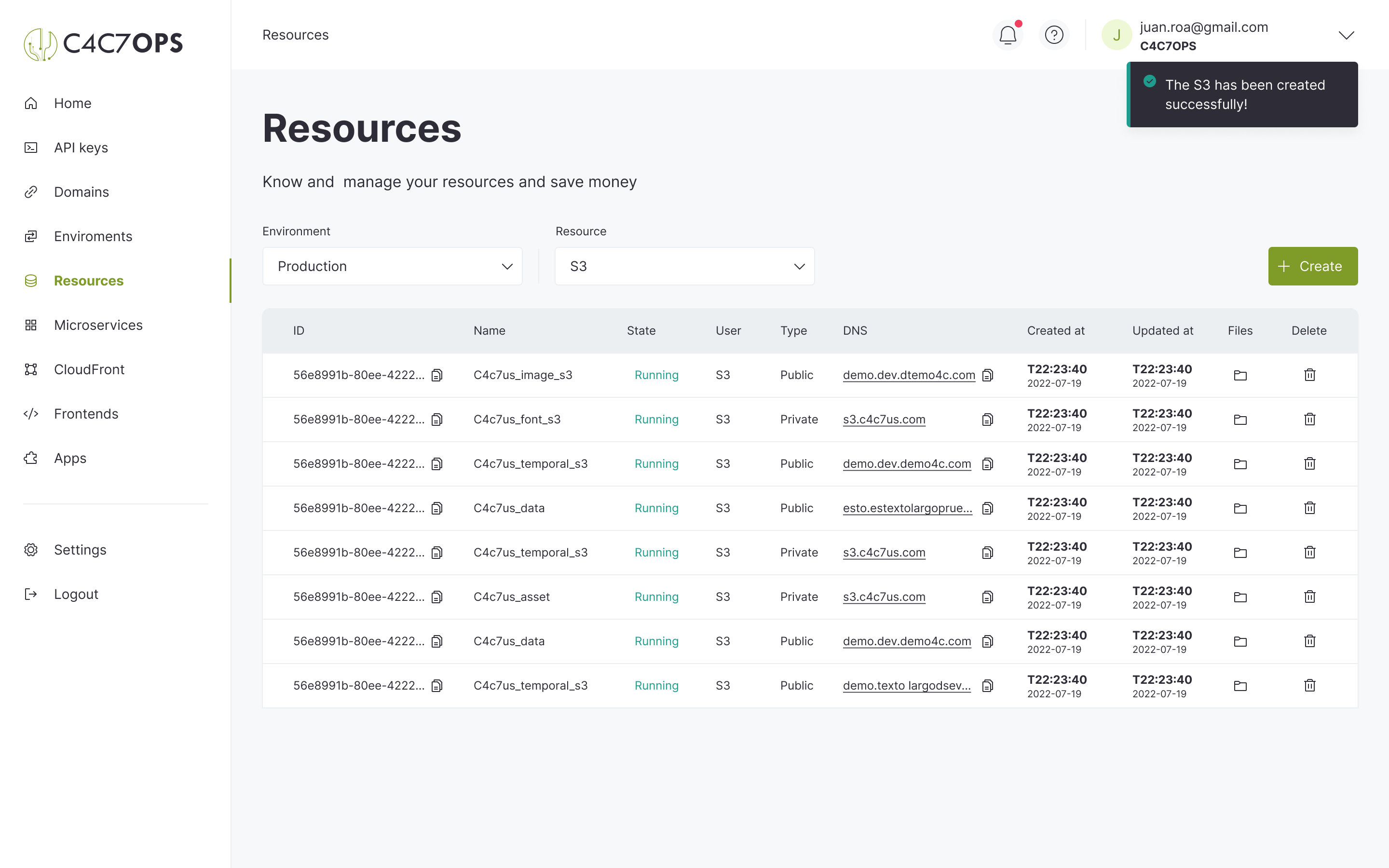Screen dimensions: 1389x868
Task: Copy DNS demo.dev.dtemo4c.com
Action: (987, 375)
